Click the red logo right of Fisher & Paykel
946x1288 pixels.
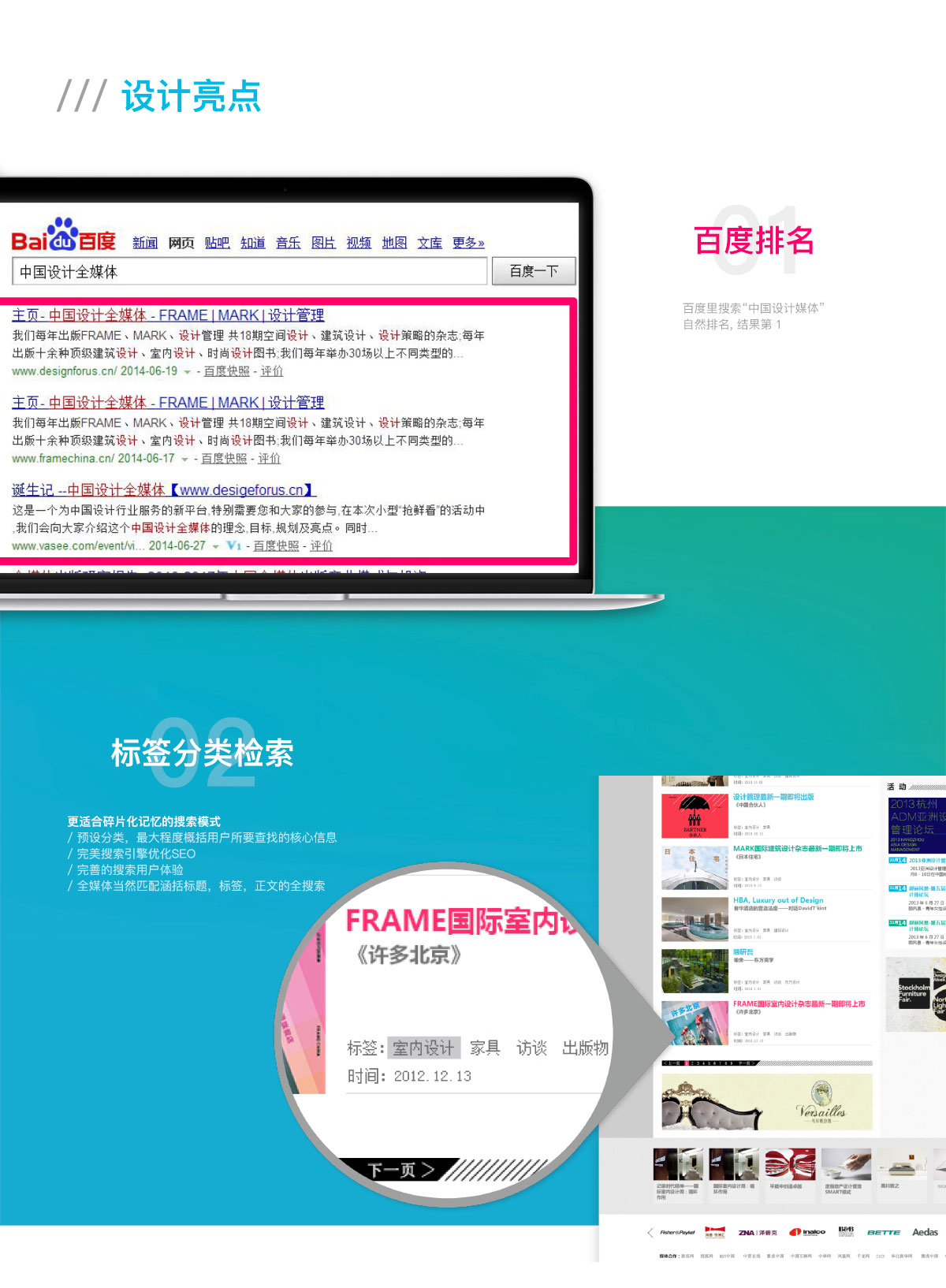coord(715,1232)
